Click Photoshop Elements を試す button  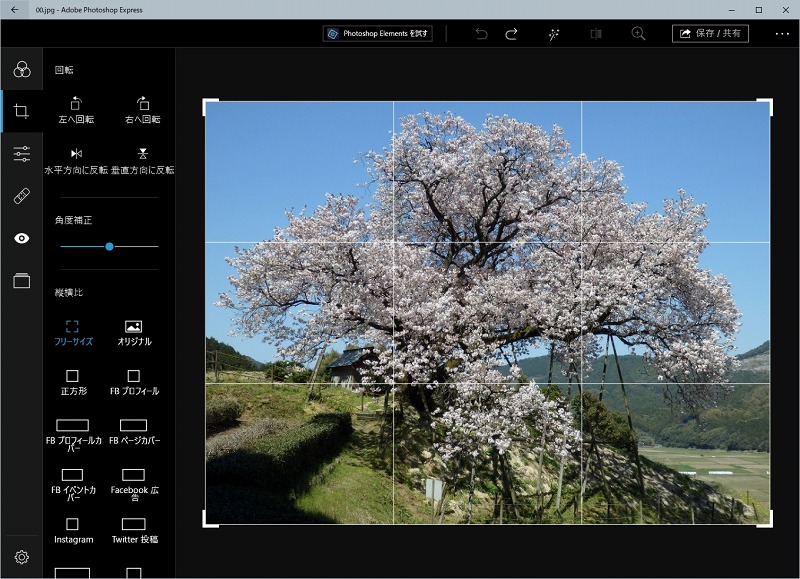(x=378, y=33)
